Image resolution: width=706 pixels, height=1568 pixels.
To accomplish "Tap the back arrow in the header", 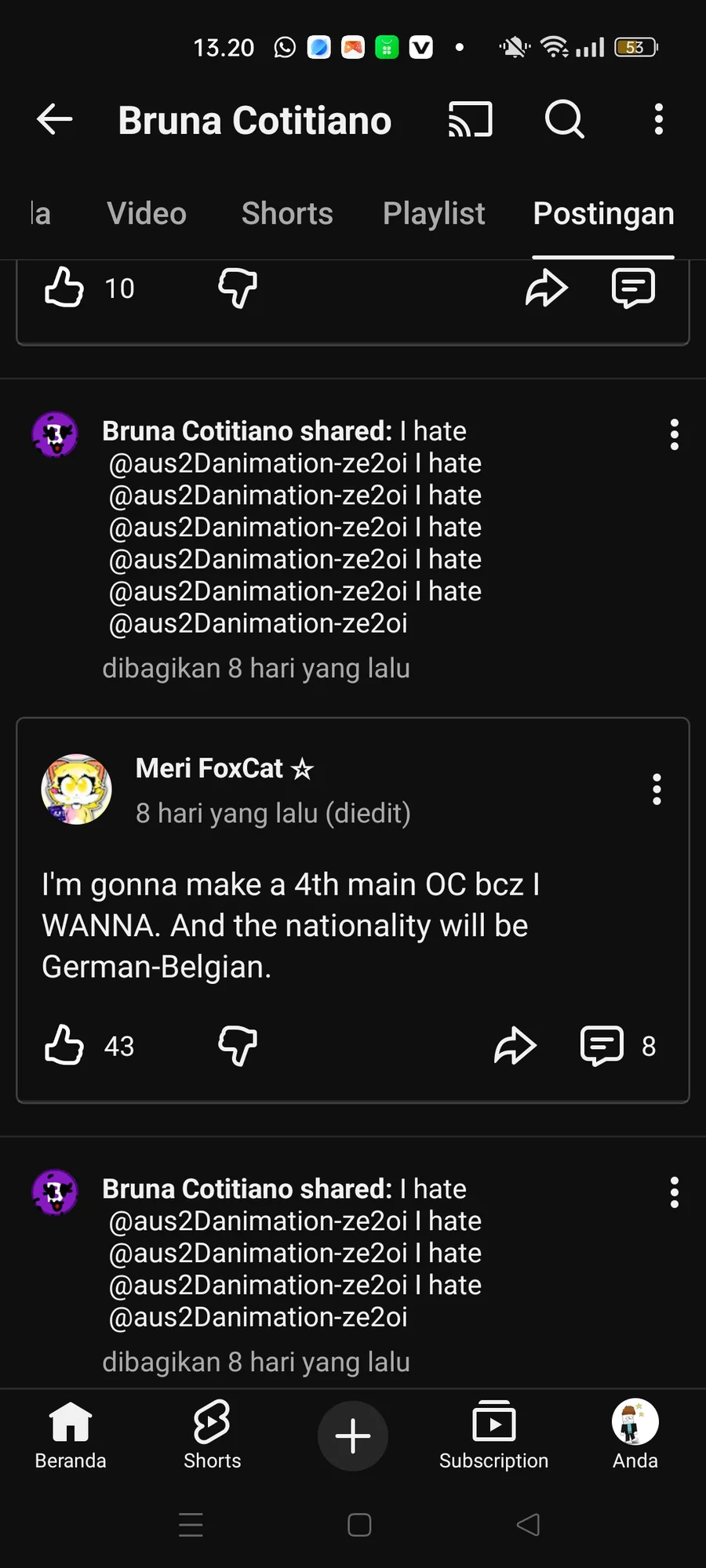I will click(x=55, y=120).
